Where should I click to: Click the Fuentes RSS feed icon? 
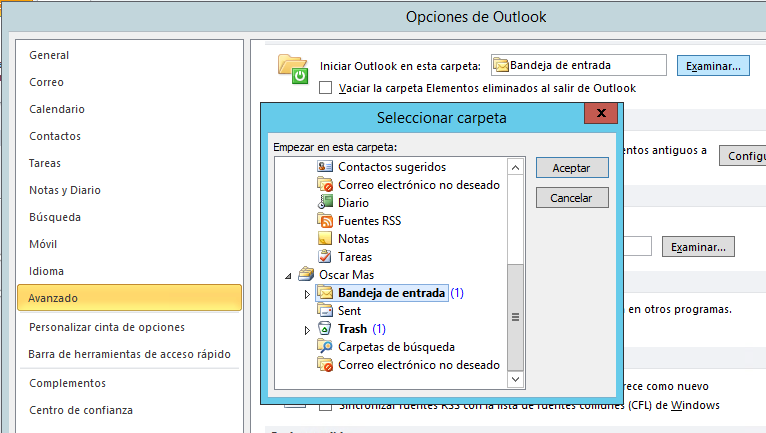[x=325, y=220]
